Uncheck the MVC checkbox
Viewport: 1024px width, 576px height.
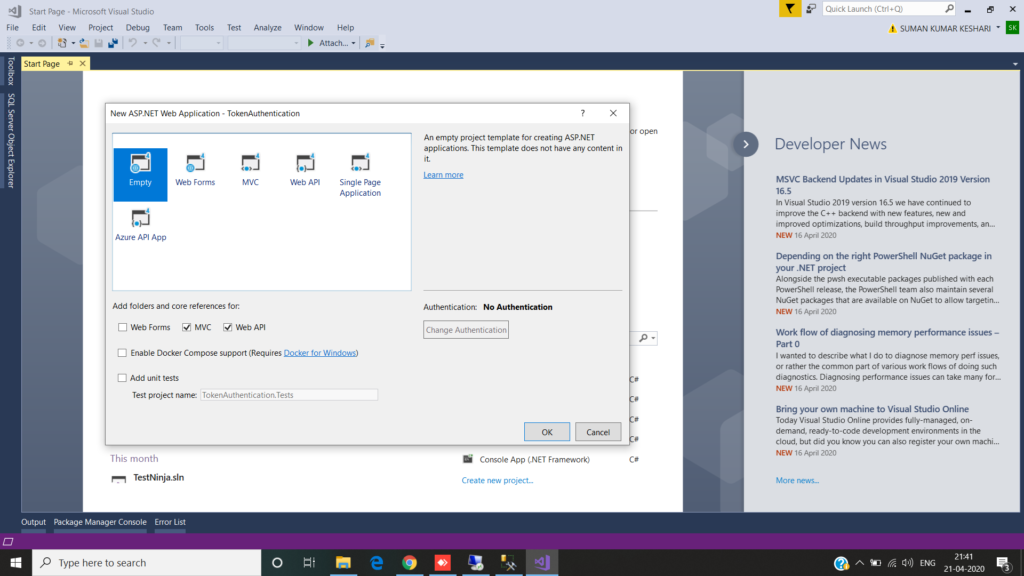(187, 327)
